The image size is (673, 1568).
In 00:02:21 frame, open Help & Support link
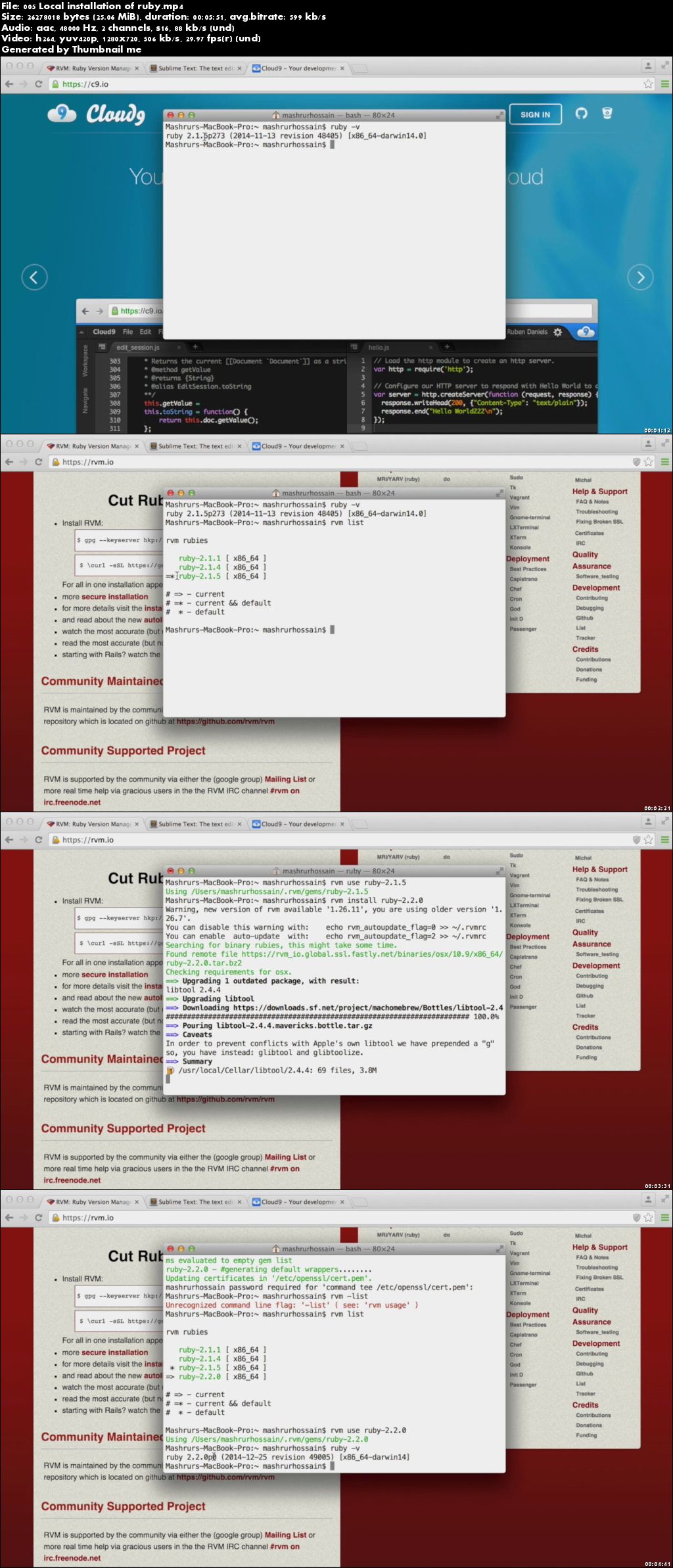(599, 492)
